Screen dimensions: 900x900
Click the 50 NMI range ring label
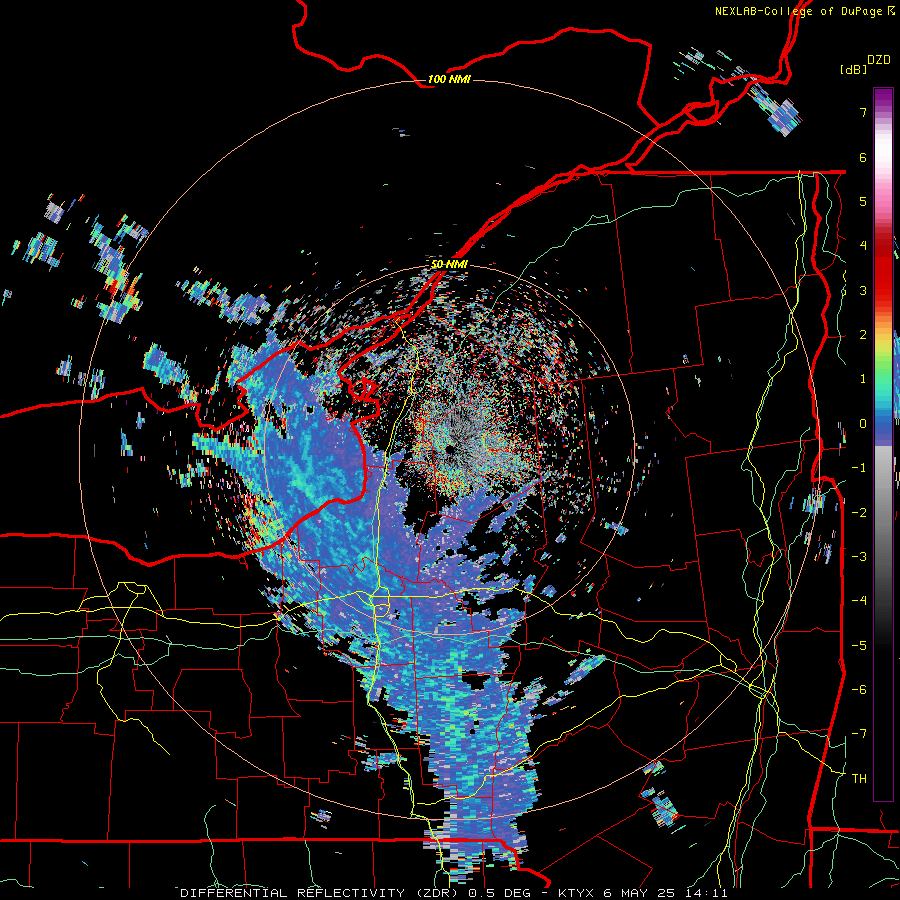pyautogui.click(x=449, y=264)
